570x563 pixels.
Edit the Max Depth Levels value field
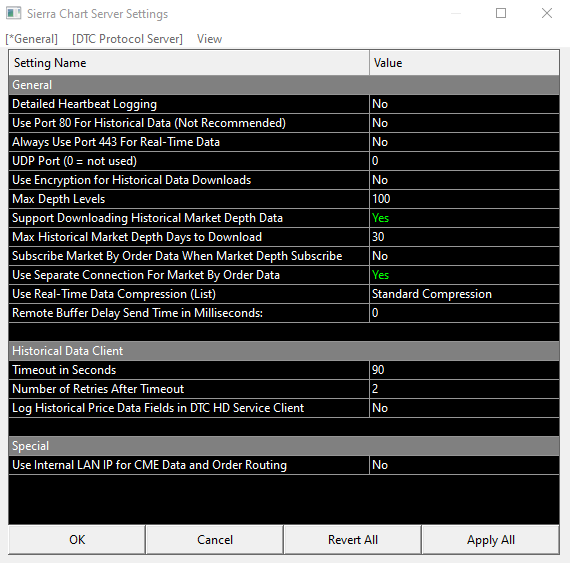tap(464, 199)
